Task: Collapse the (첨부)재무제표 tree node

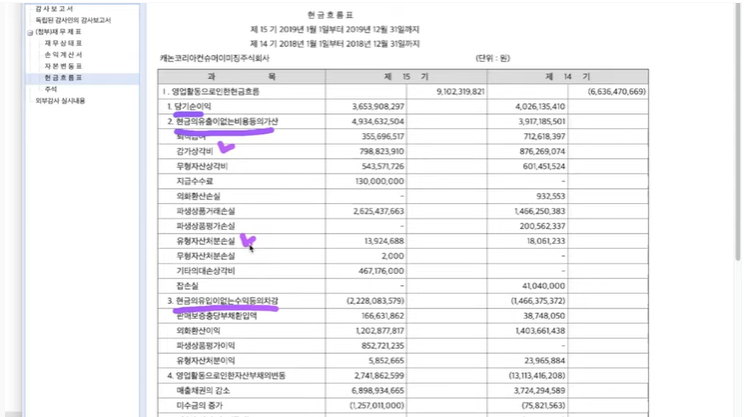Action: [30, 33]
